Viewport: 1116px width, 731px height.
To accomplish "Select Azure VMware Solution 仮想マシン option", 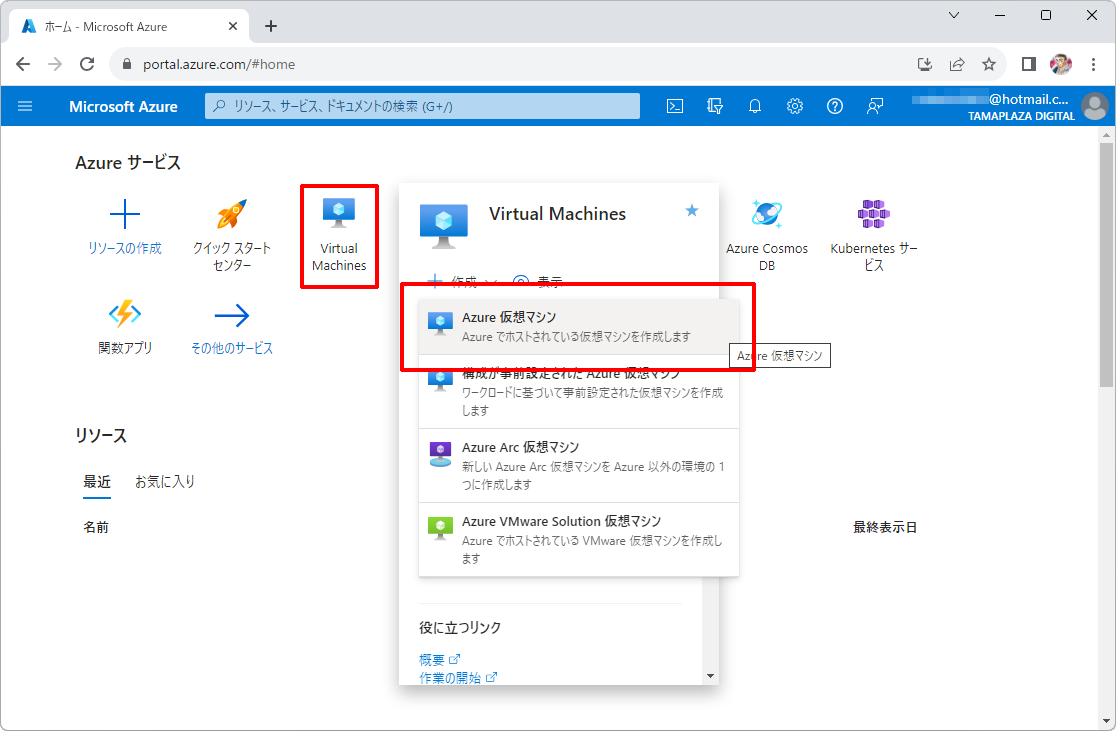I will tap(579, 540).
